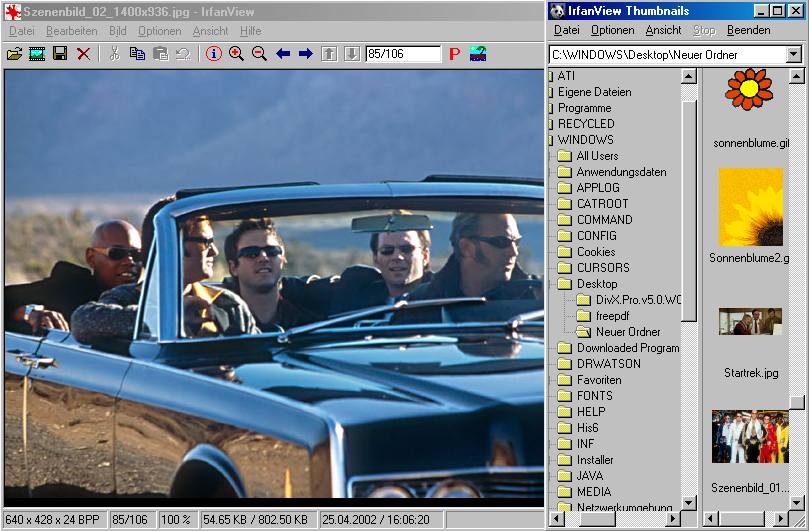The width and height of the screenshot is (809, 531).
Task: Click the red X Delete icon
Action: pyautogui.click(x=83, y=54)
